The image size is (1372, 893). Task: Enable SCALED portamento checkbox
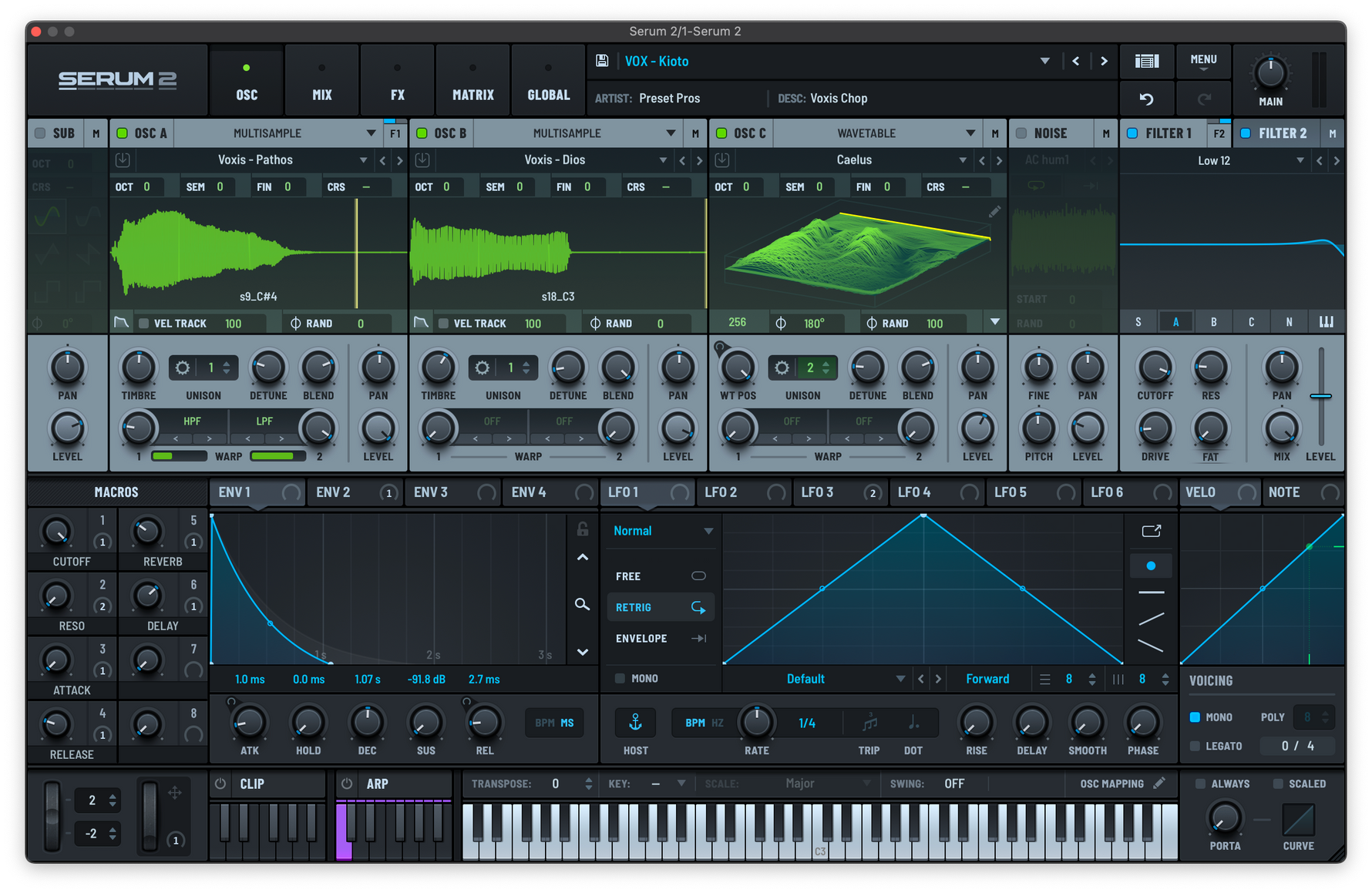tap(1278, 784)
